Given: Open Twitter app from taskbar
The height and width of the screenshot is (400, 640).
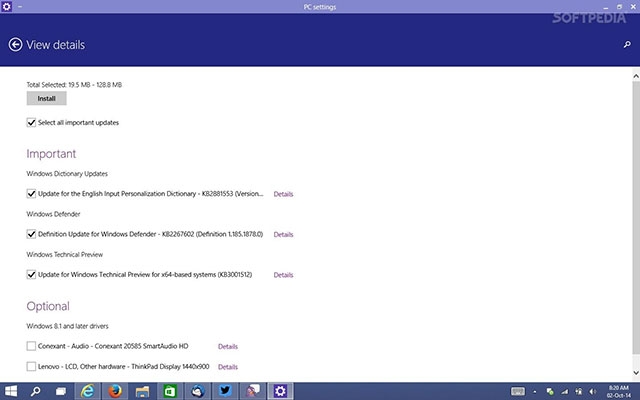Looking at the screenshot, I should click(x=225, y=390).
